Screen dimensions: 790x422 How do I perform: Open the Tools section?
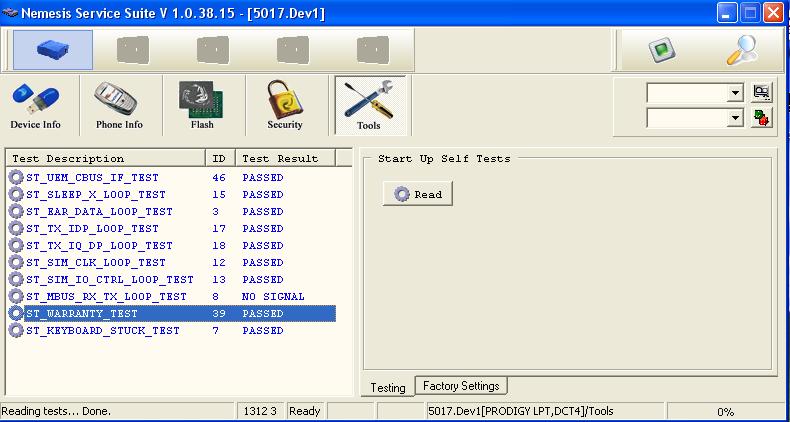369,106
